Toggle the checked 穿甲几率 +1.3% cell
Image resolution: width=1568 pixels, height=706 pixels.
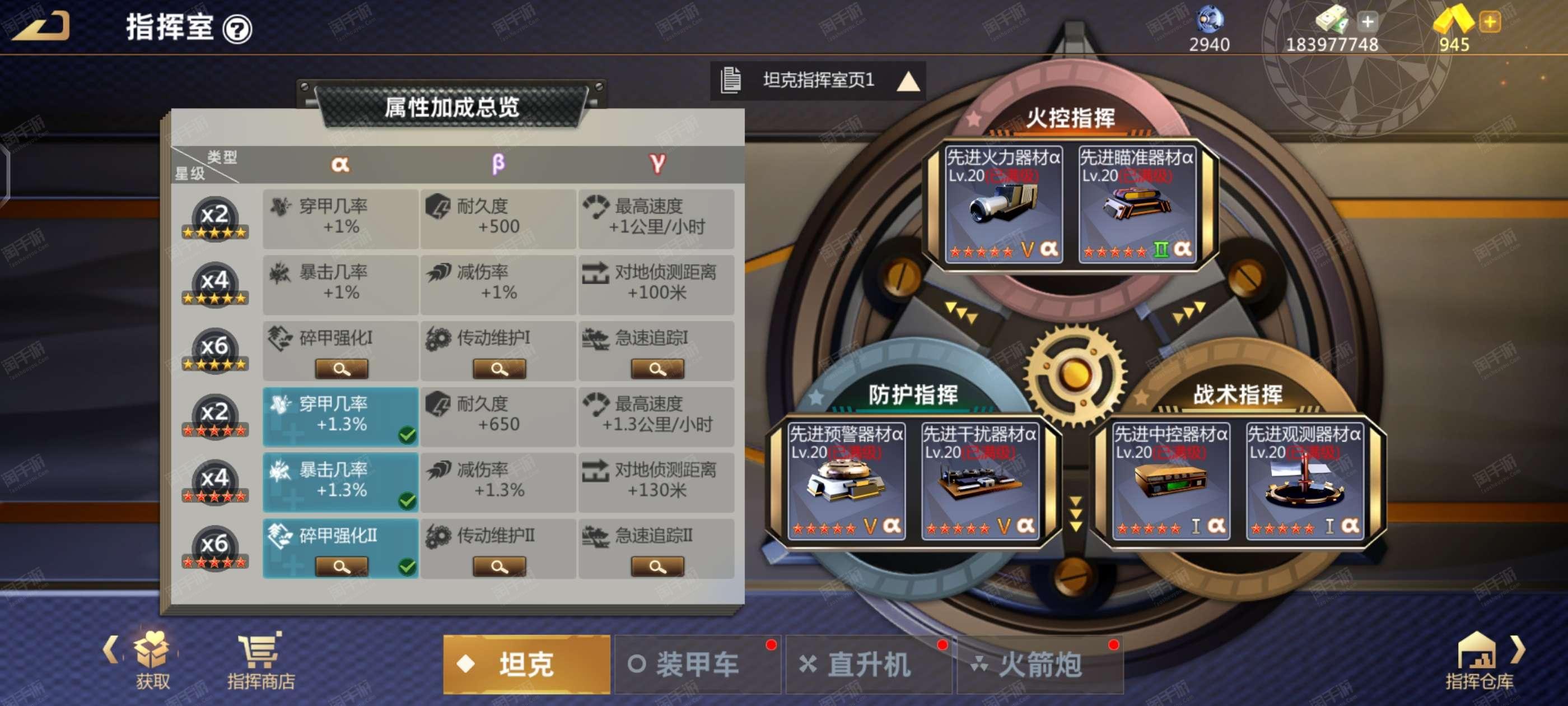pyautogui.click(x=340, y=416)
